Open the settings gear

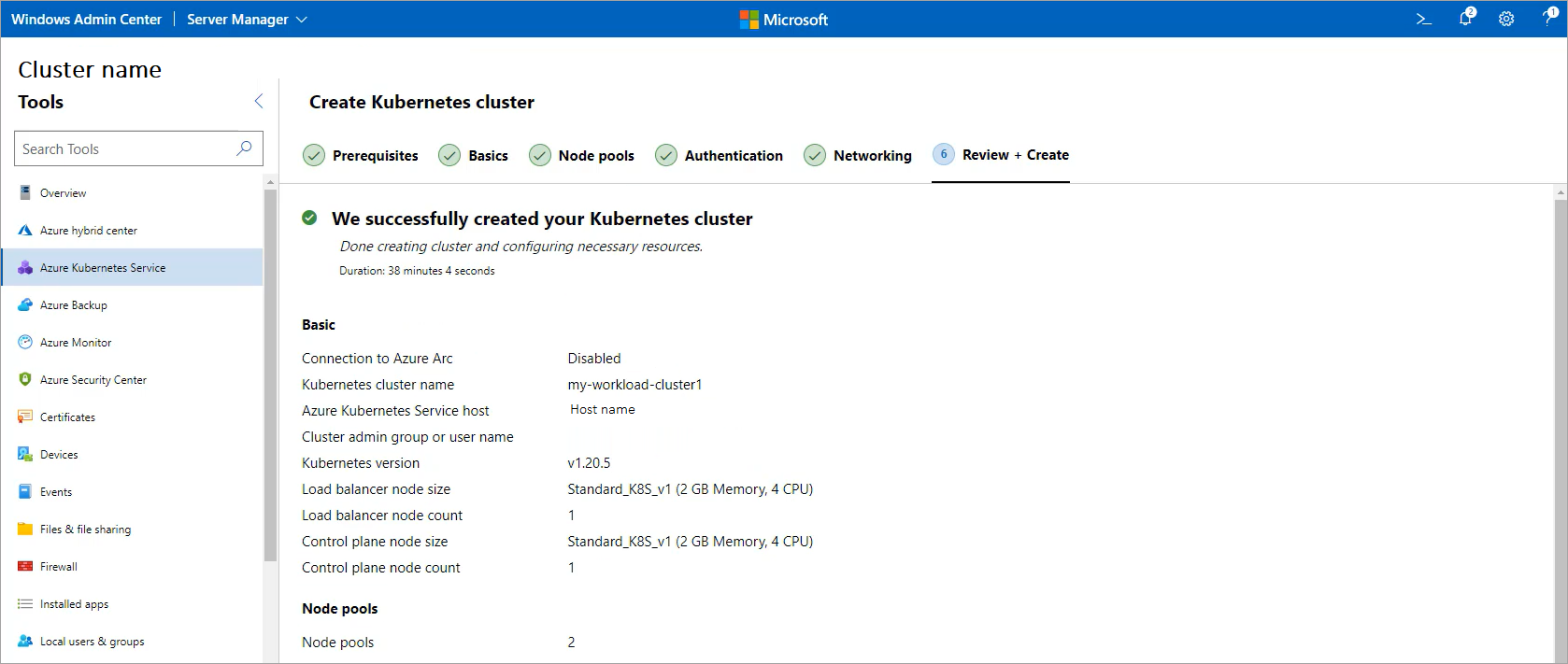point(1506,19)
